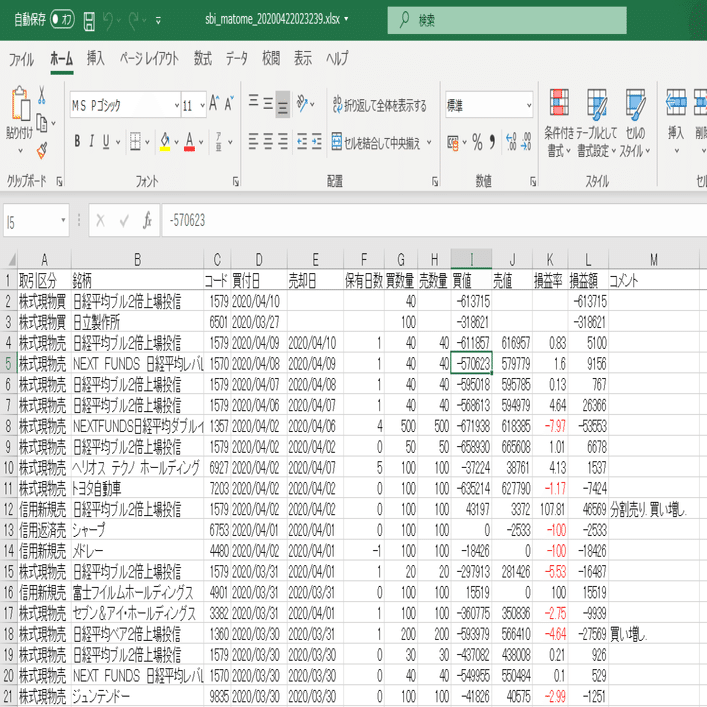The image size is (707, 707).
Task: Switch to the データ tab
Action: (x=237, y=58)
